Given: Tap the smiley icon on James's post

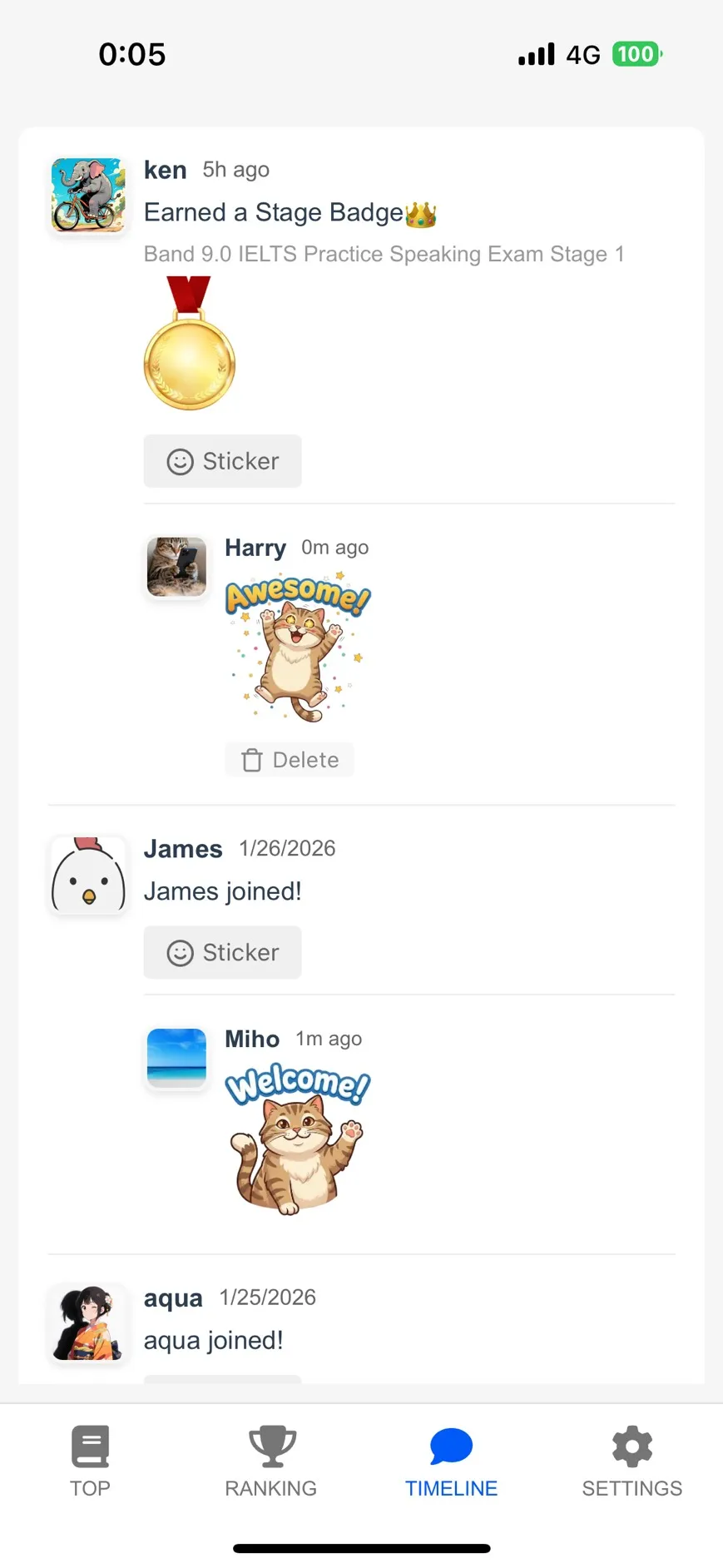Looking at the screenshot, I should coord(181,953).
